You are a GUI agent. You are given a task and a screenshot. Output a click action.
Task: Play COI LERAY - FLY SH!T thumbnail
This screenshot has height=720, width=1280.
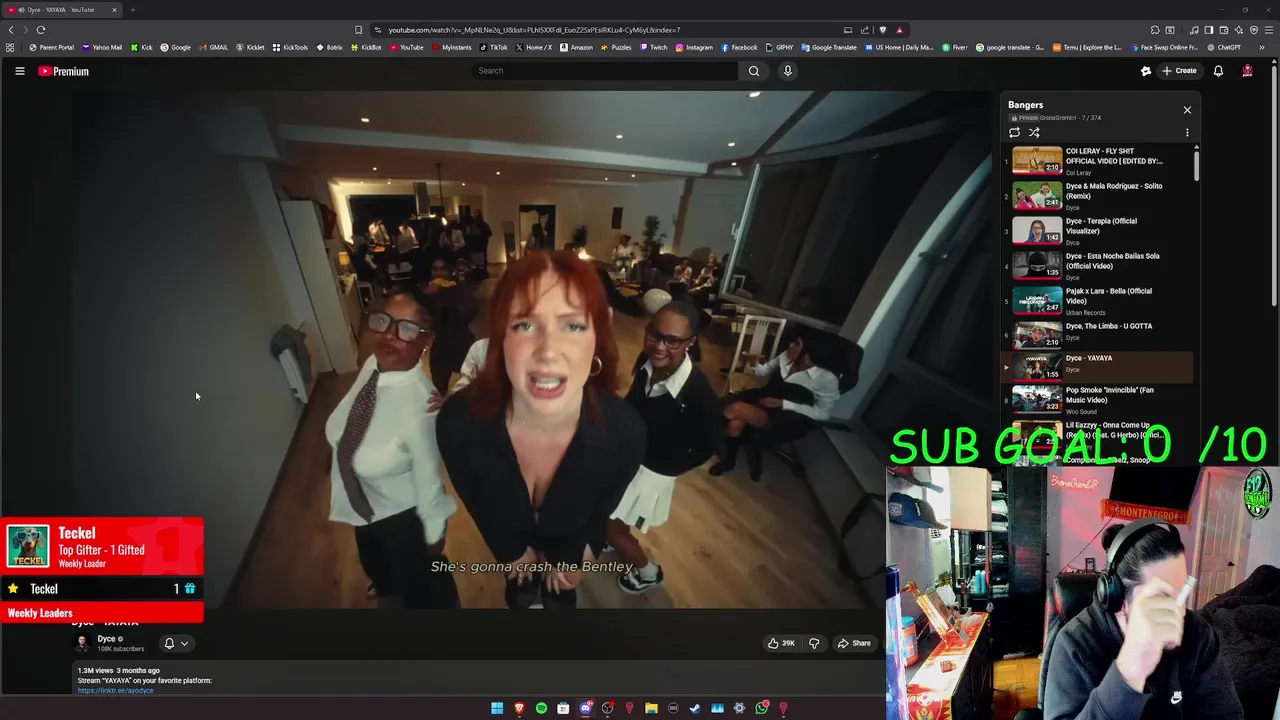pyautogui.click(x=1037, y=161)
